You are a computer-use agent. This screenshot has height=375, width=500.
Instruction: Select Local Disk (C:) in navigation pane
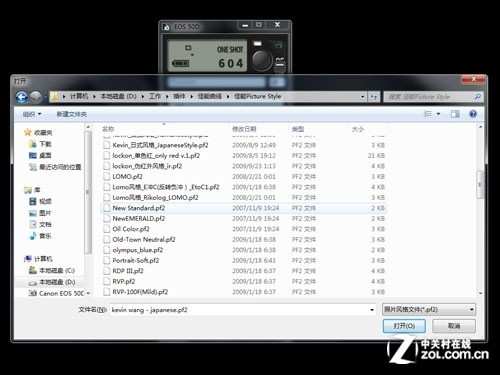click(x=57, y=270)
